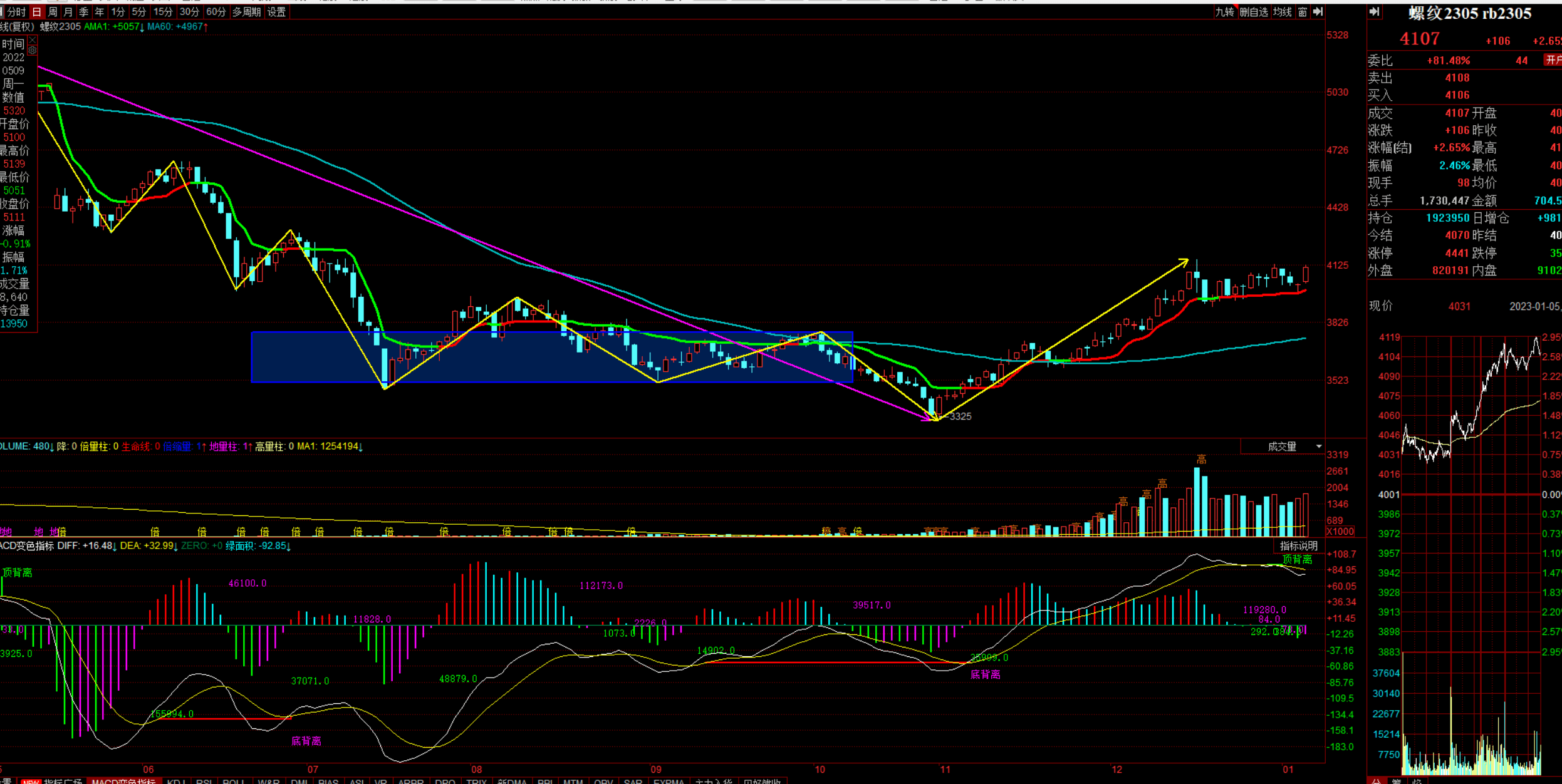Image resolution: width=1562 pixels, height=784 pixels.
Task: Click the collapse arrow icon beside 窗
Action: tap(1318, 12)
